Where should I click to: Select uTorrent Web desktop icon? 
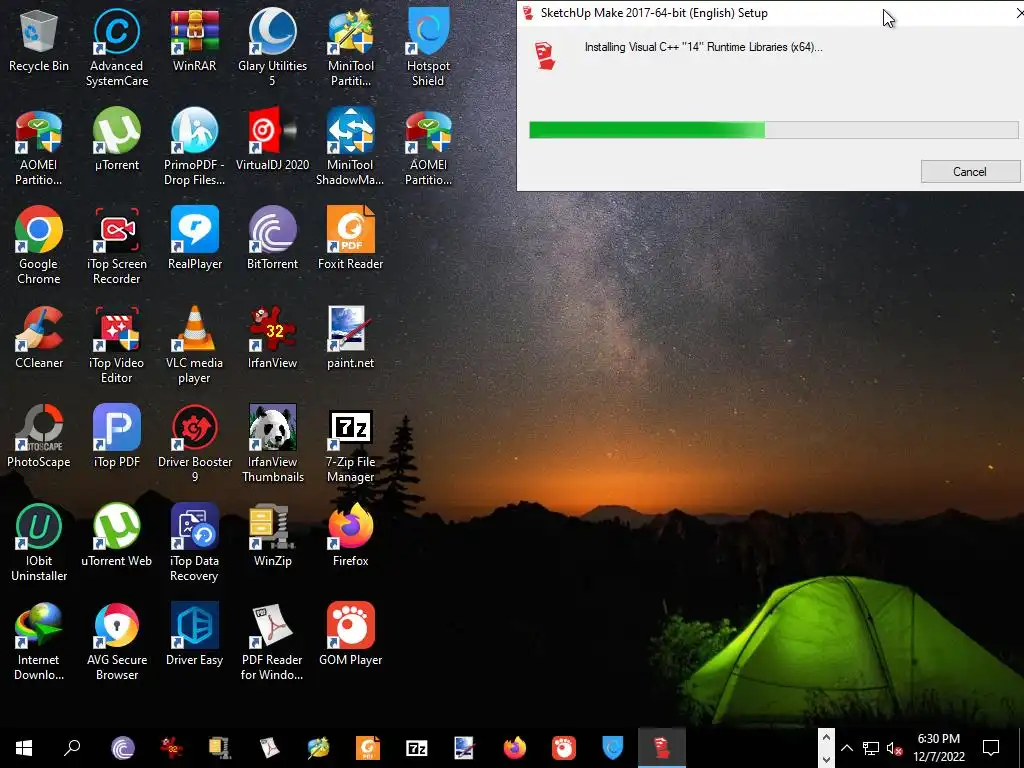[117, 536]
